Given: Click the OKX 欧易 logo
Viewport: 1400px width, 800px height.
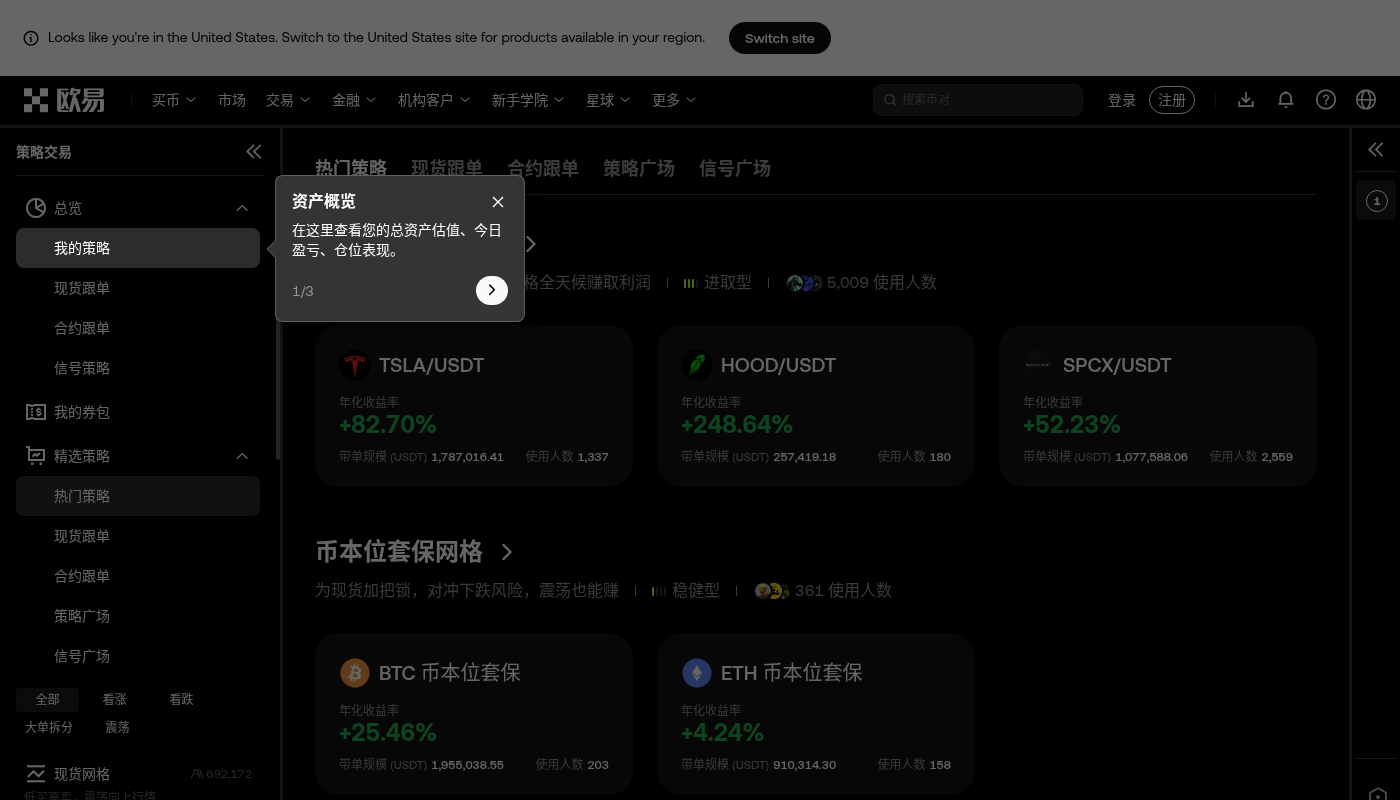Looking at the screenshot, I should pos(64,100).
